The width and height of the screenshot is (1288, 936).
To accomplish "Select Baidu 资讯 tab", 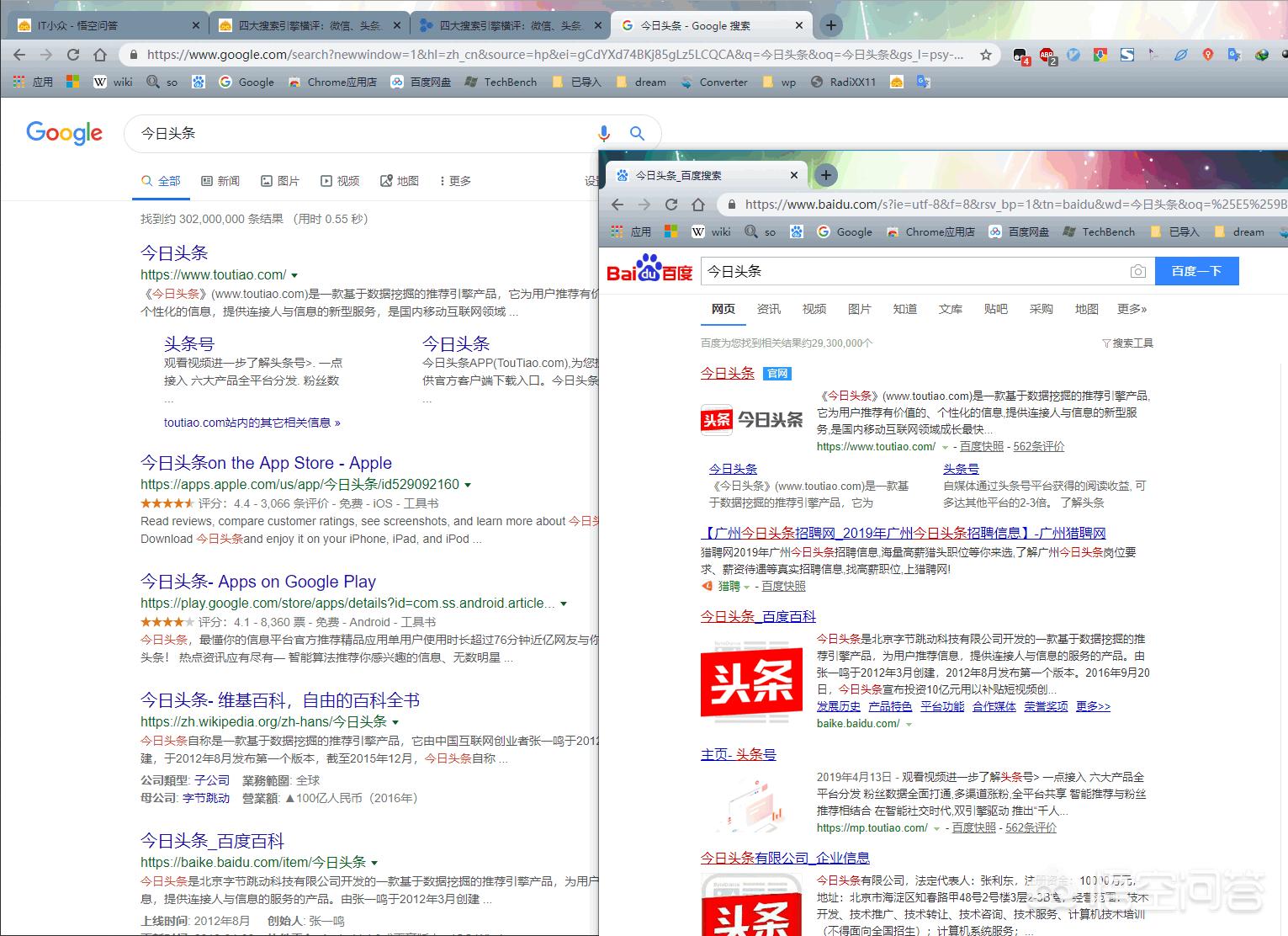I will pos(768,309).
